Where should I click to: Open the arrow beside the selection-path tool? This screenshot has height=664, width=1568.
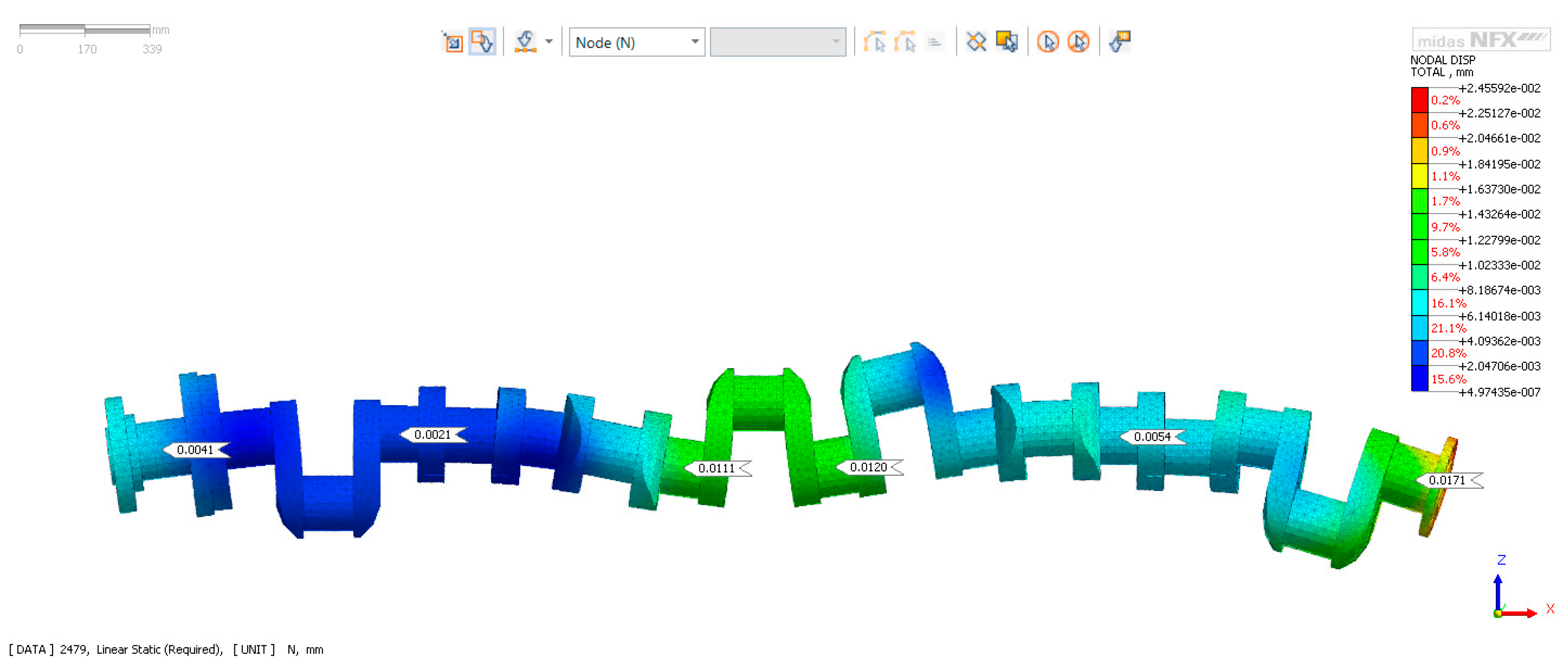(x=549, y=42)
